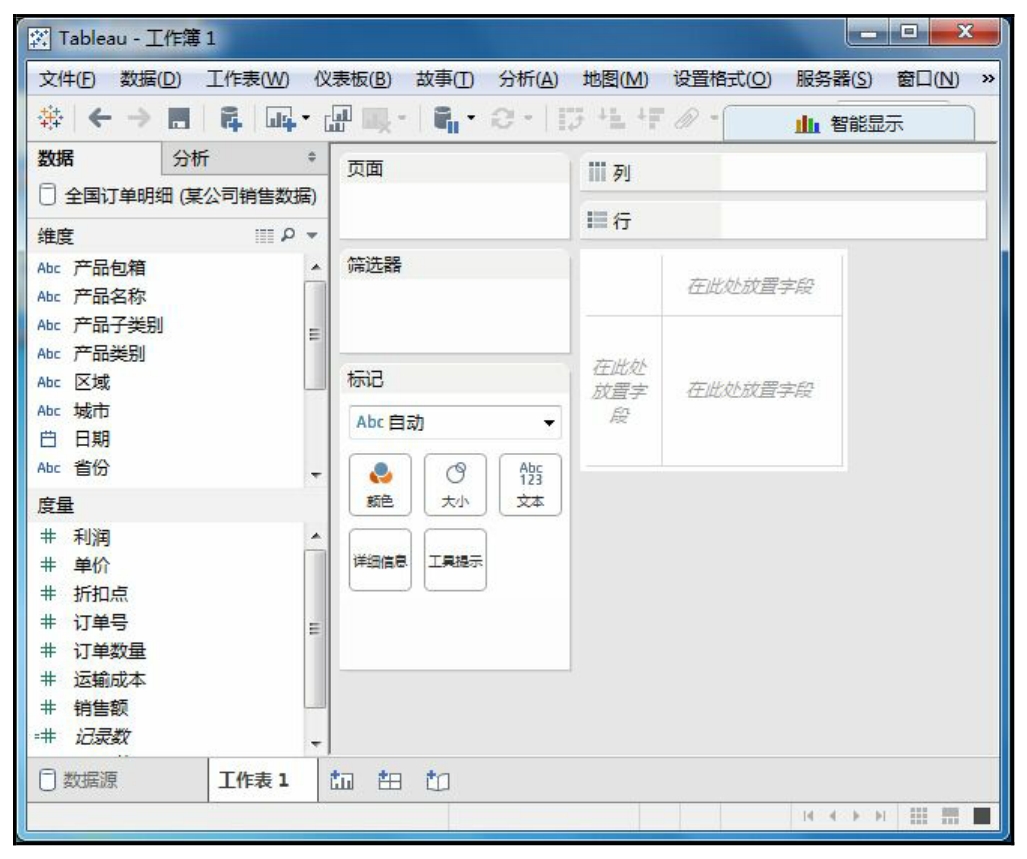Click the 详细信息 marks button

point(380,560)
